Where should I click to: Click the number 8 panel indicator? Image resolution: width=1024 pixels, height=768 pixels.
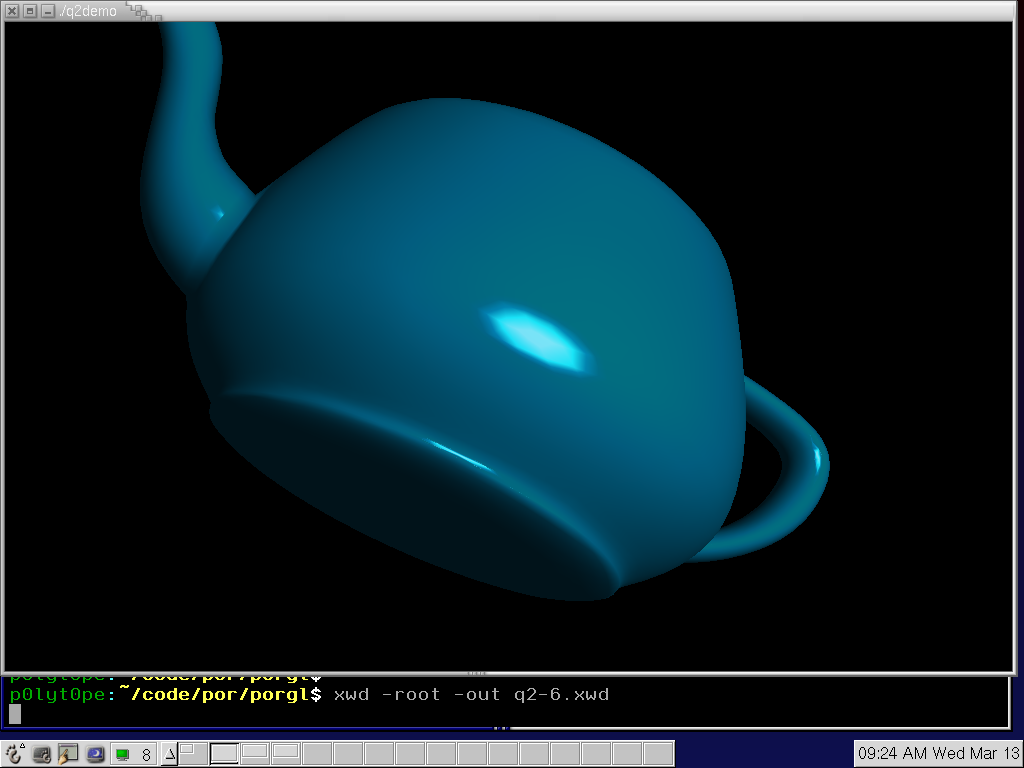click(146, 755)
